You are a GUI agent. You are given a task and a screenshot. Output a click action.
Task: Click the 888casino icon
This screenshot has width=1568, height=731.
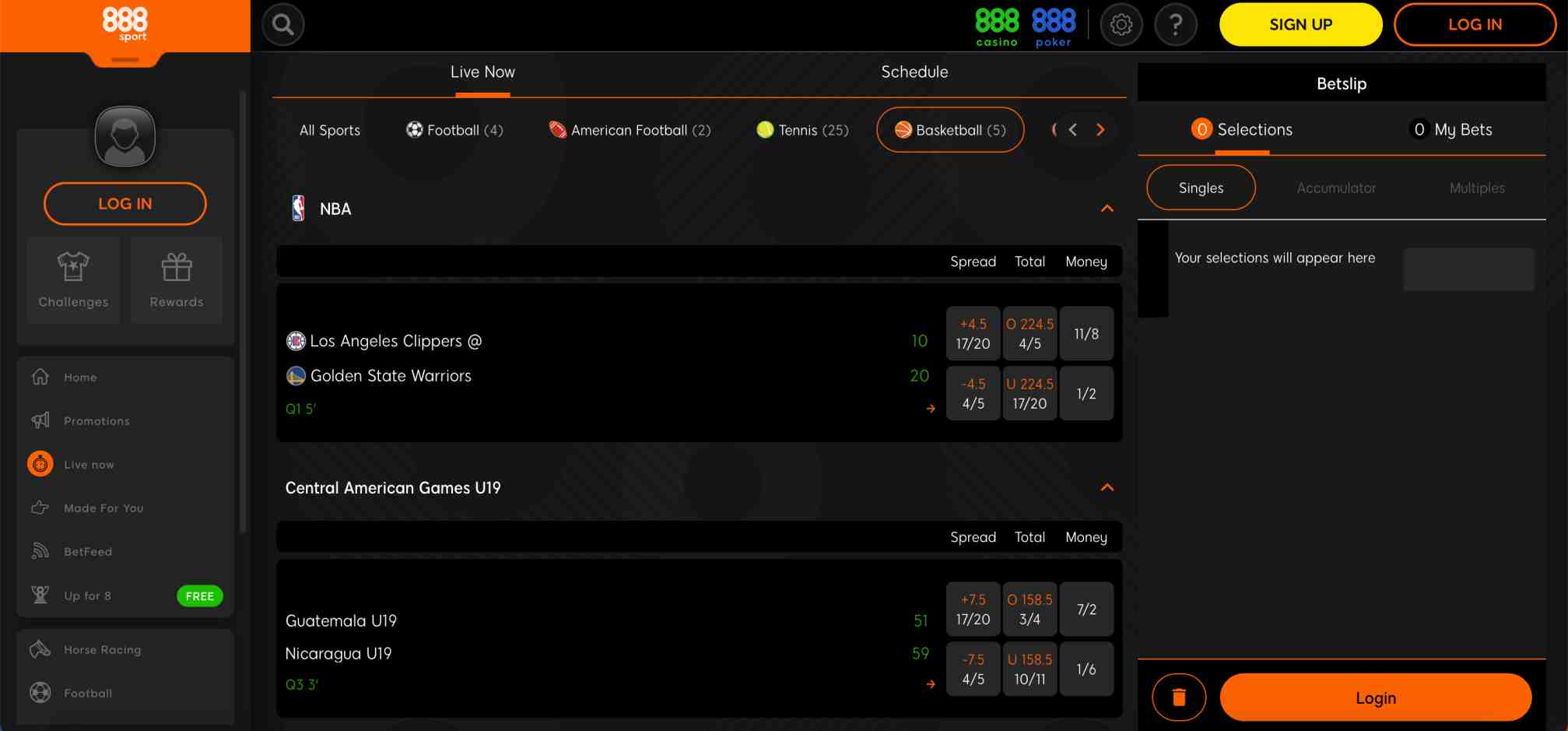(997, 24)
